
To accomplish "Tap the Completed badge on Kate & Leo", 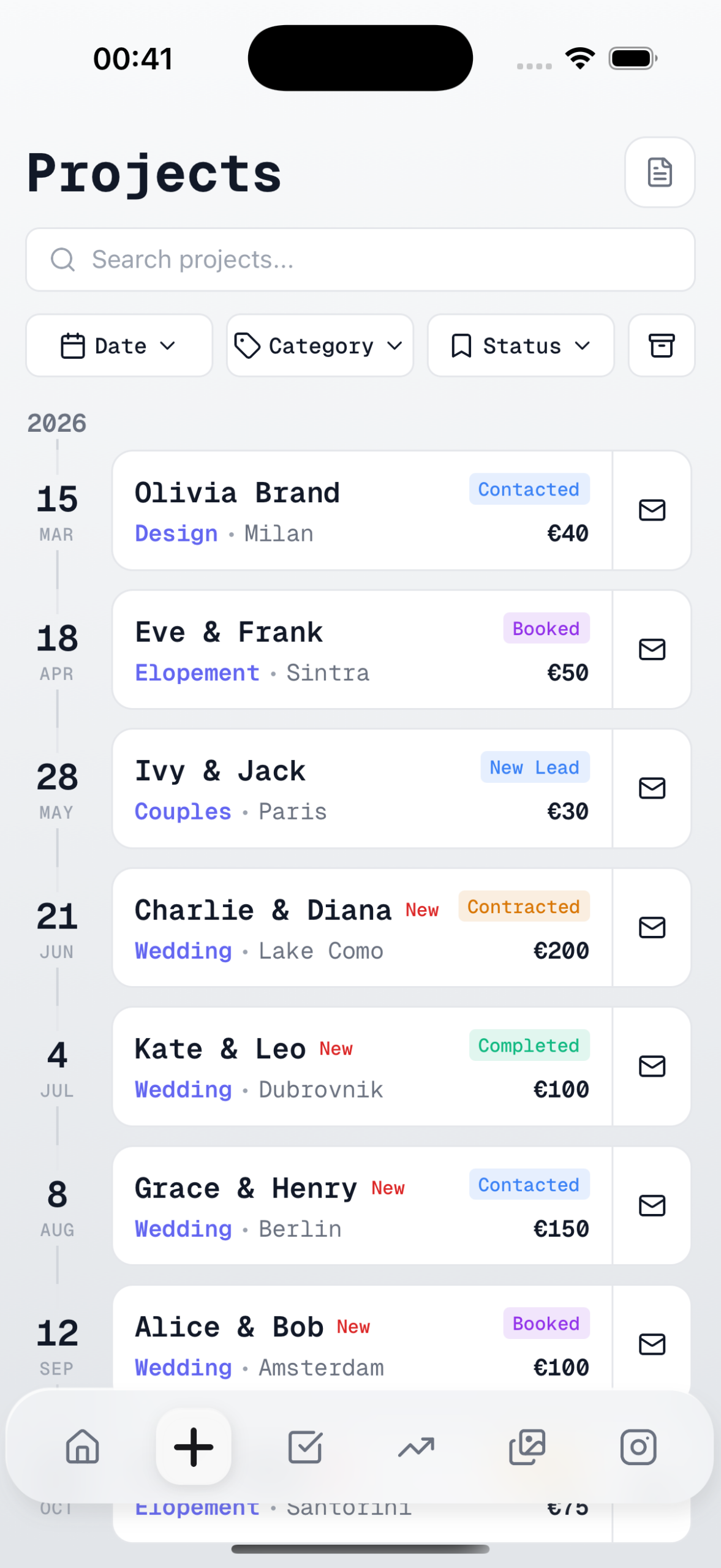I will coord(529,1046).
